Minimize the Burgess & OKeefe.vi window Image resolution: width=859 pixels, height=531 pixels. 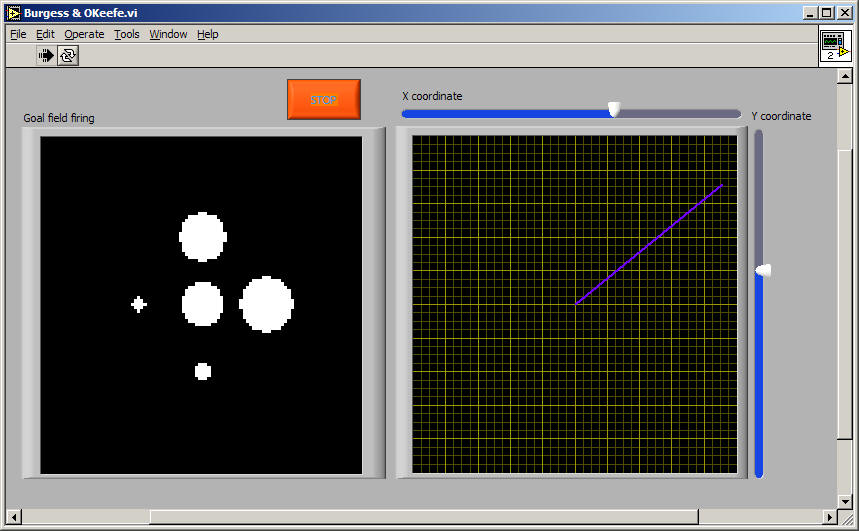(811, 13)
